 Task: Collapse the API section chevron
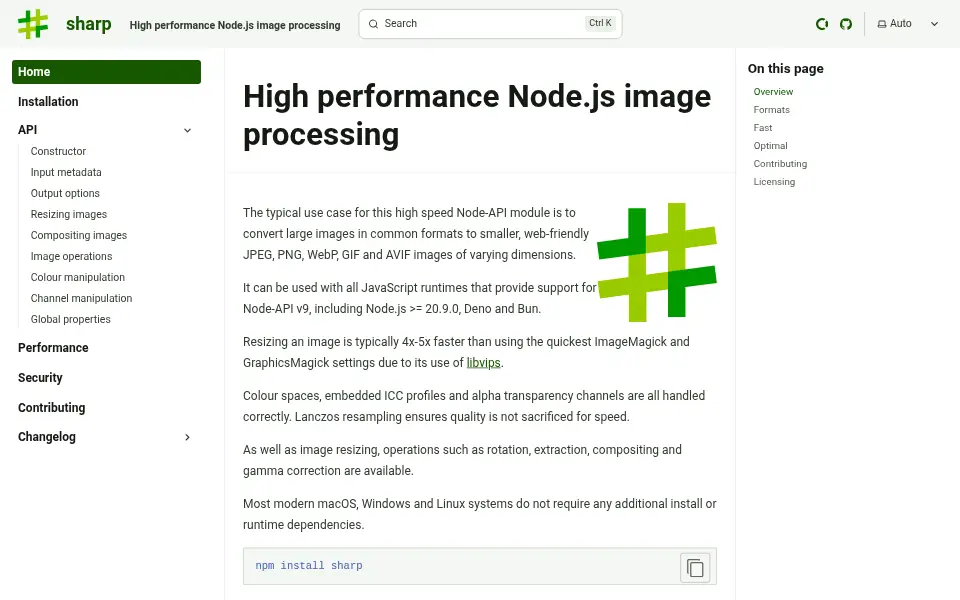coord(187,130)
